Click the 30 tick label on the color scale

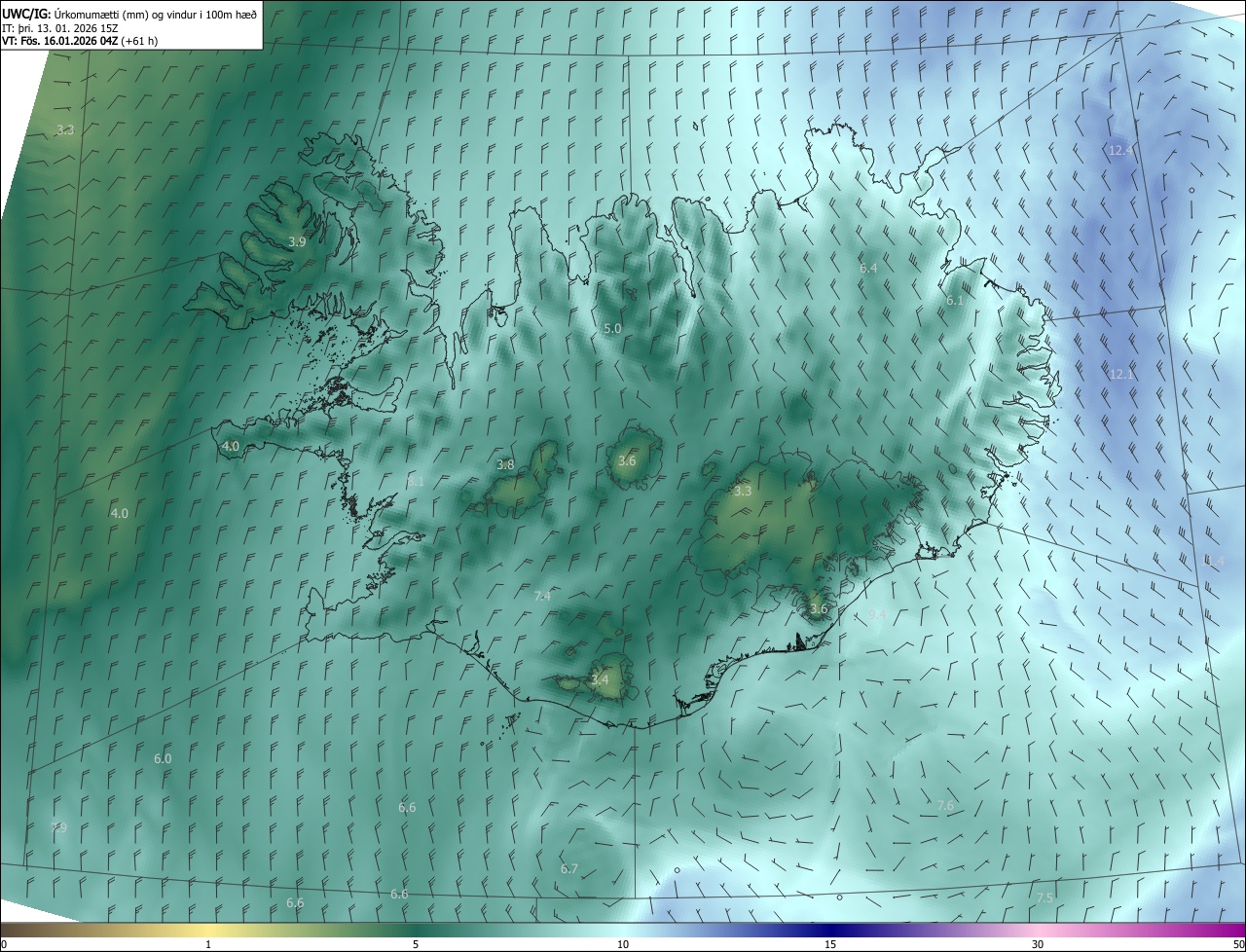pos(1038,944)
